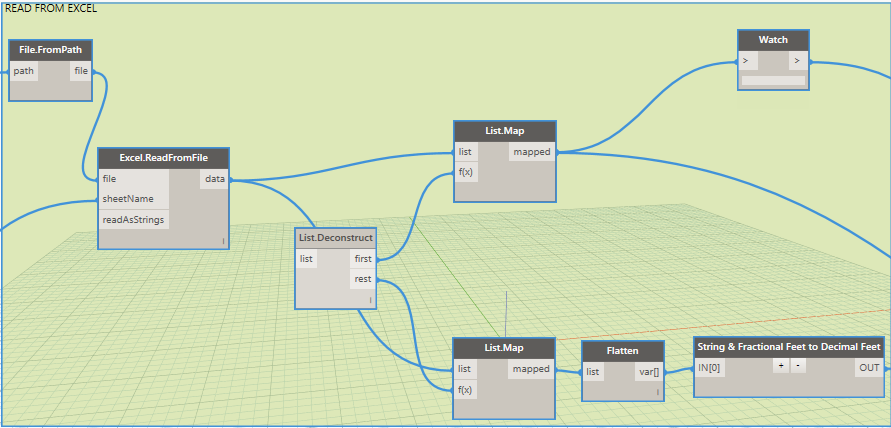Click the sheetName input port

134,200
